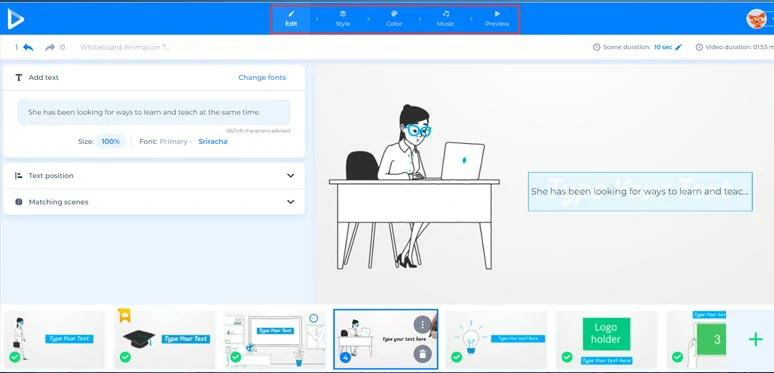The width and height of the screenshot is (774, 373).
Task: Select the graduation cap scene thumbnail
Action: (165, 339)
